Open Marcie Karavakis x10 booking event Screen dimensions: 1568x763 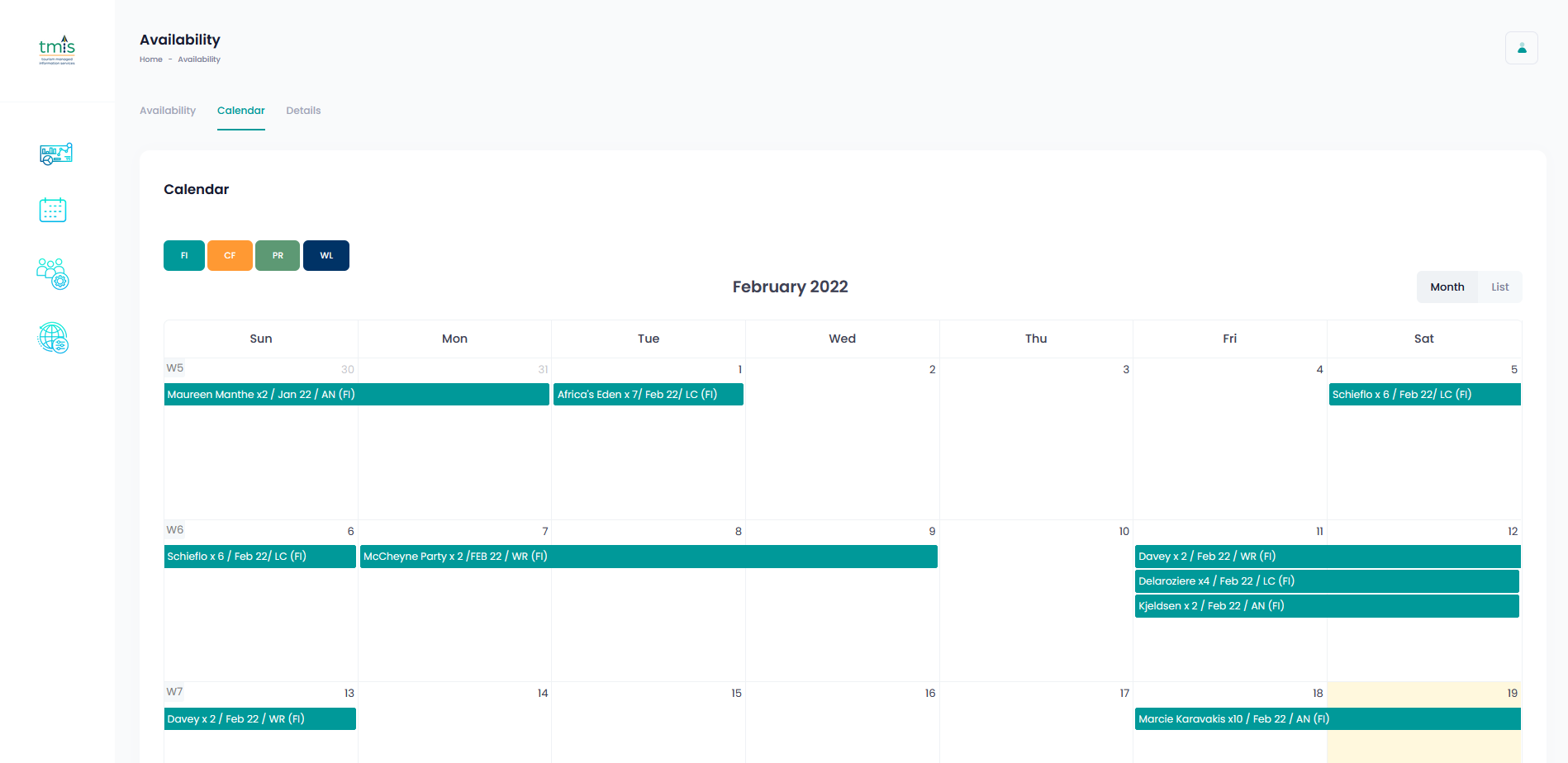(x=1327, y=719)
